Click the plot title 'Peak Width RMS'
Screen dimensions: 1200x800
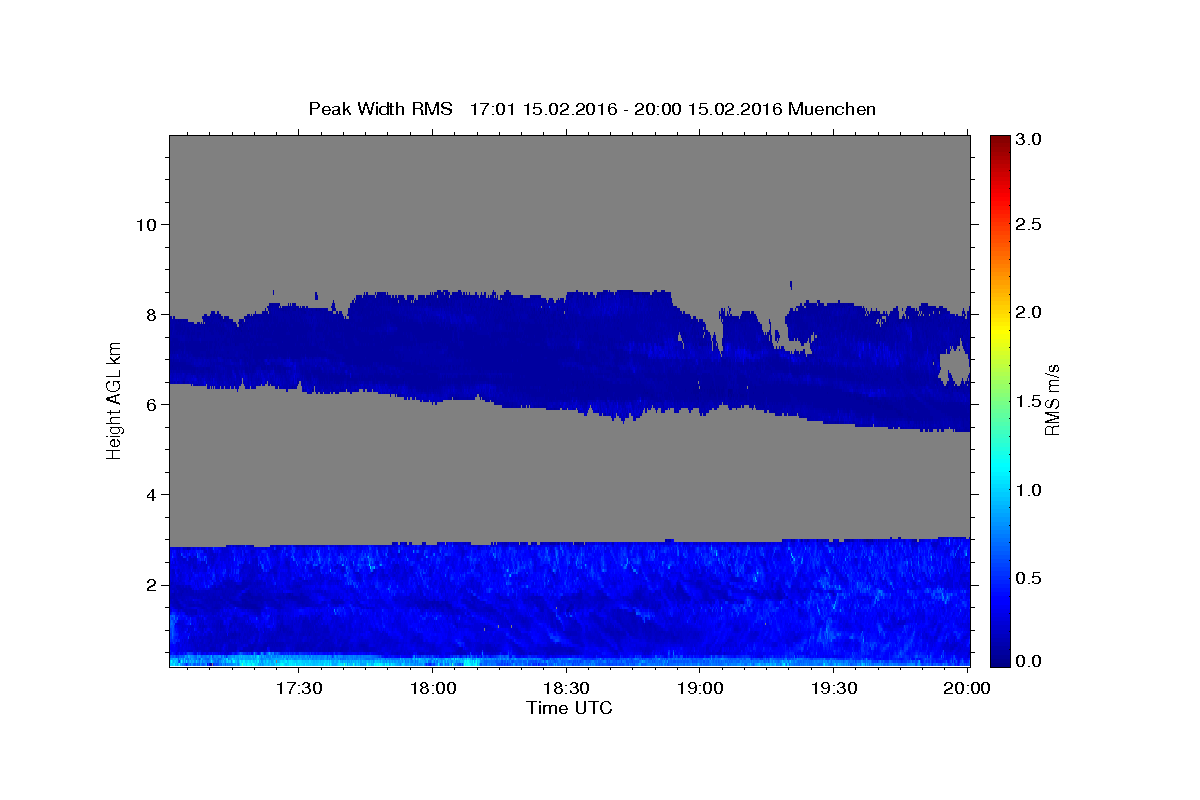pyautogui.click(x=380, y=108)
